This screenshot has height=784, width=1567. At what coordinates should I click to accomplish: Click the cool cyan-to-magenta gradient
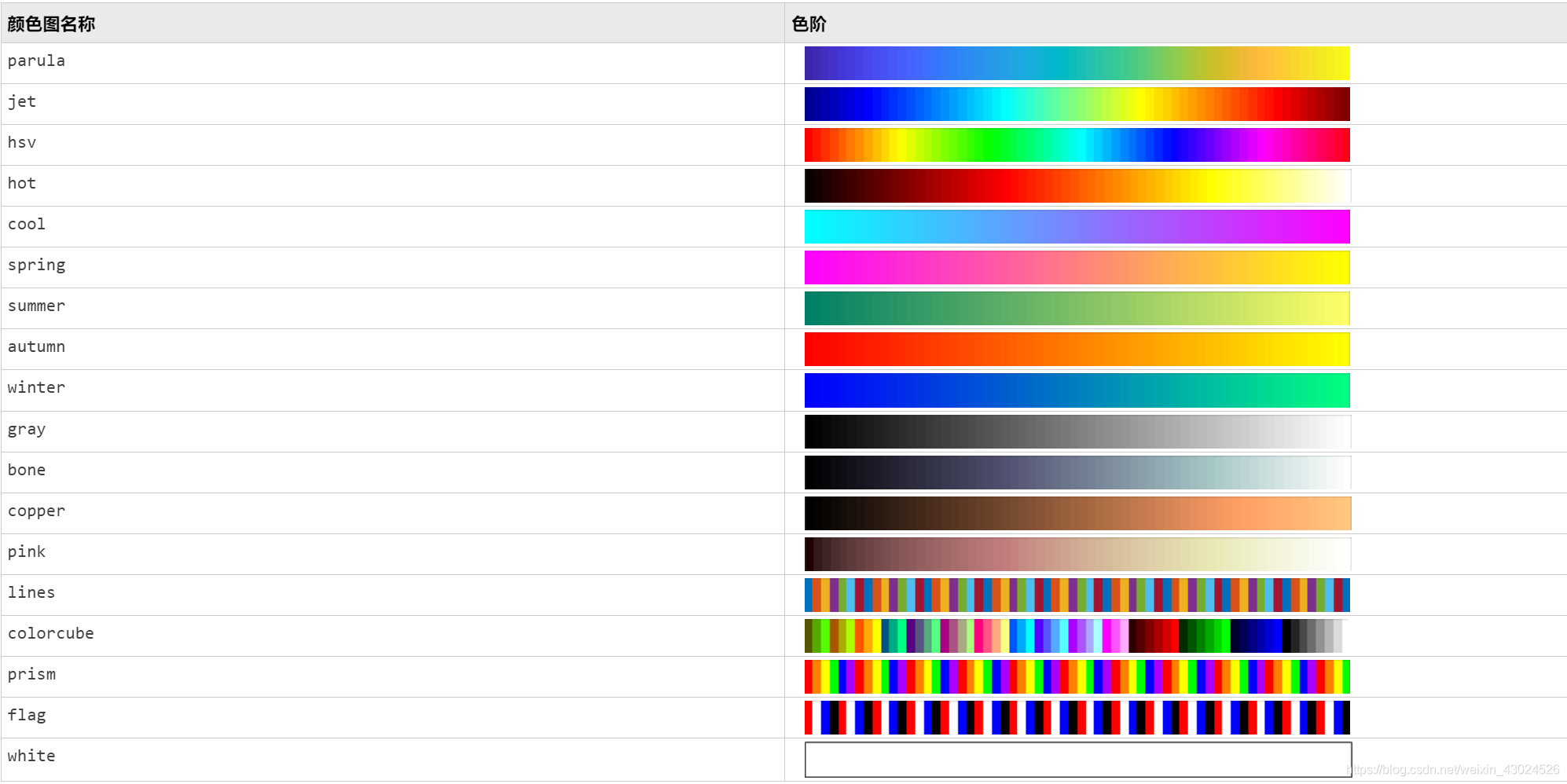[x=1077, y=226]
